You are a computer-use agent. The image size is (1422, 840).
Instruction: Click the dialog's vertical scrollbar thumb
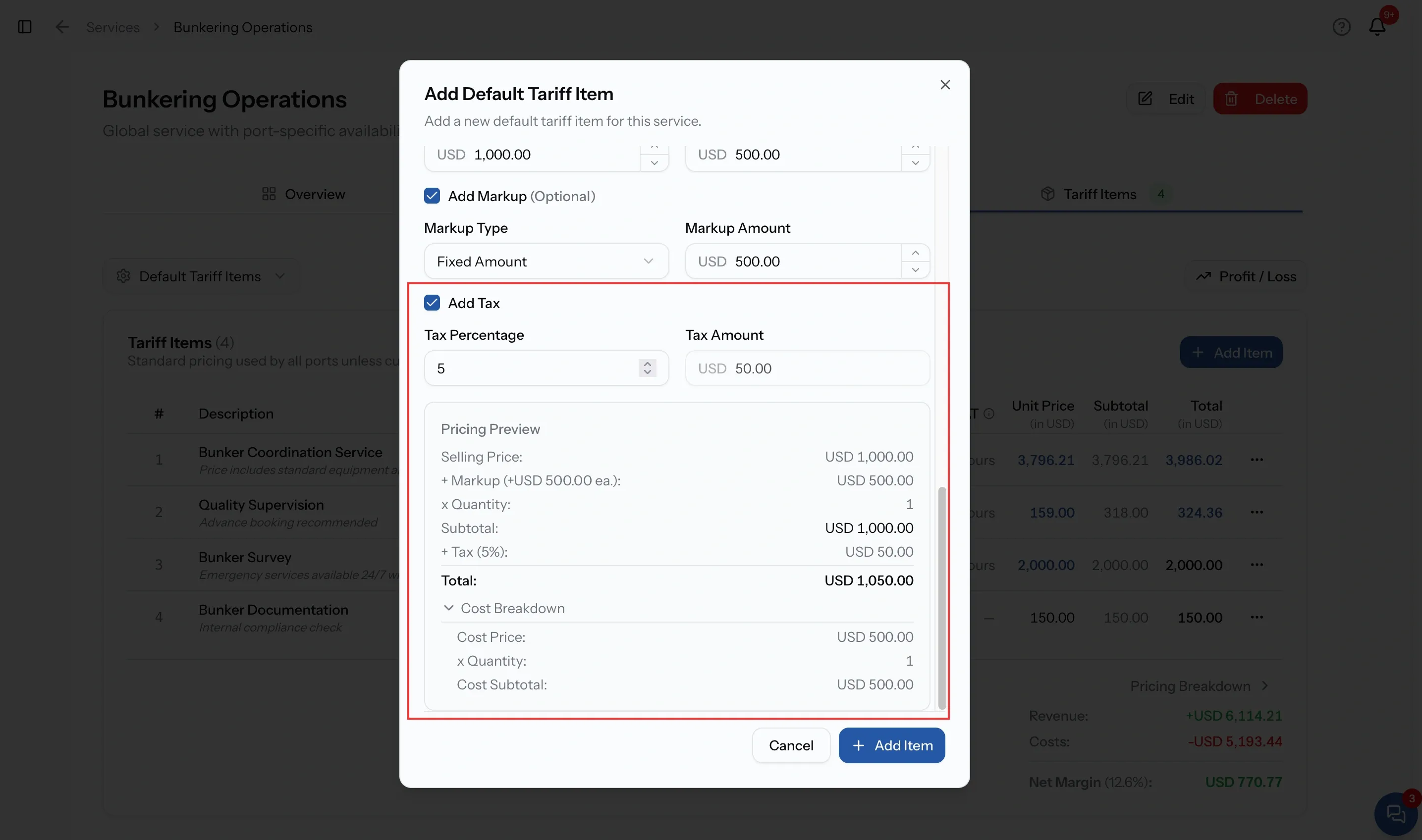[942, 597]
